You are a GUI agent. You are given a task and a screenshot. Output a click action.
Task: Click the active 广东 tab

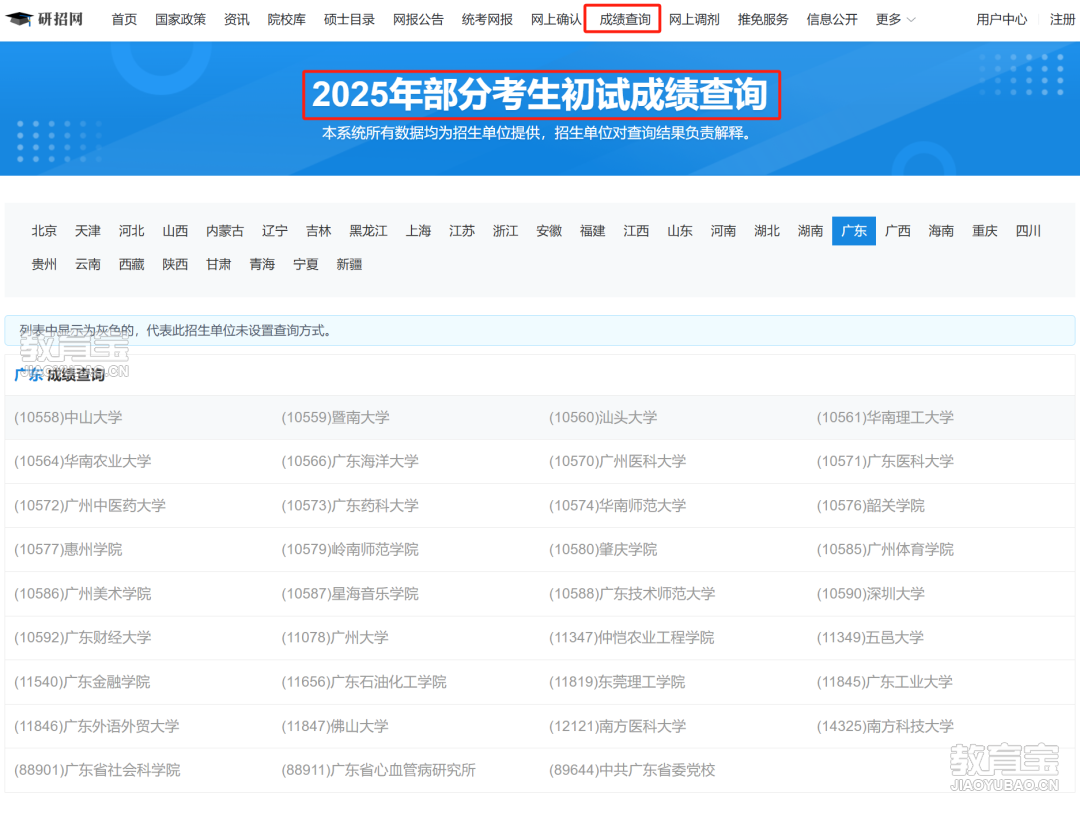pyautogui.click(x=854, y=231)
